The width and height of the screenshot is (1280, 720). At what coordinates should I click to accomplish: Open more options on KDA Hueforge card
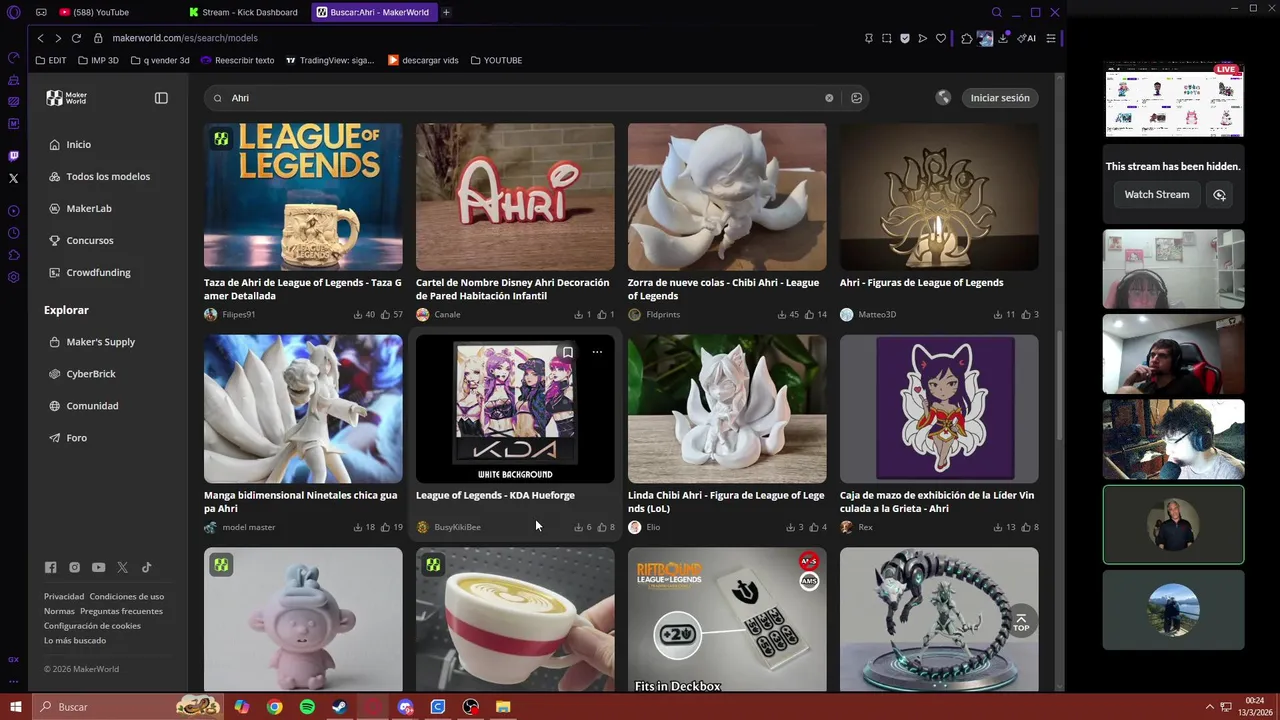coord(597,352)
